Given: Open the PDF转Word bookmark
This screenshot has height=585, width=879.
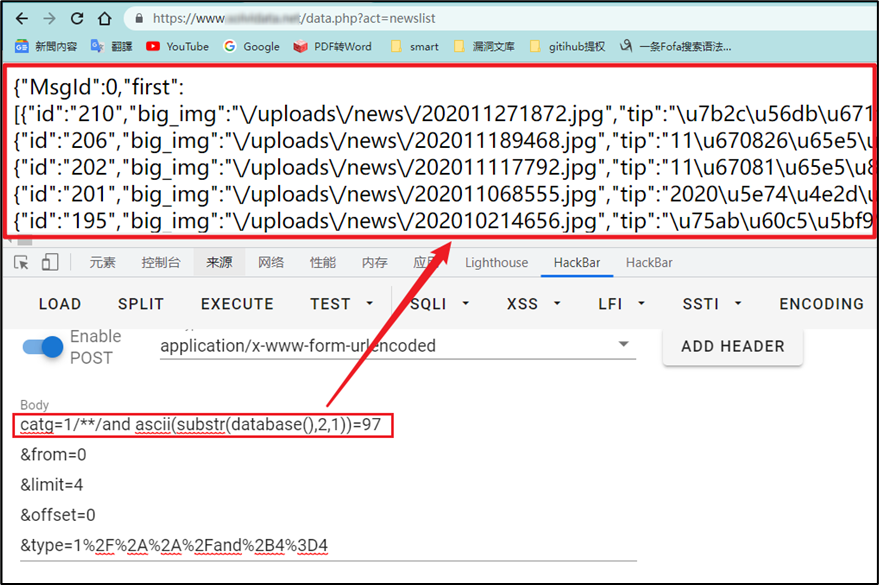Looking at the screenshot, I should pyautogui.click(x=332, y=47).
